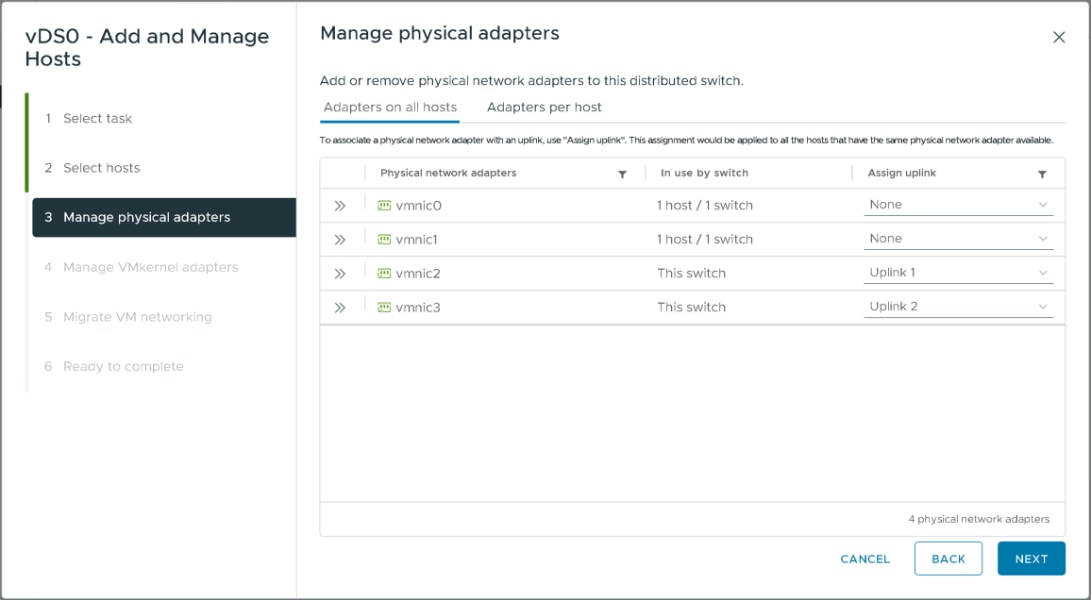This screenshot has height=600, width=1091.
Task: Click '1 host / 1 switch' in vmnic0 row
Action: click(x=704, y=205)
